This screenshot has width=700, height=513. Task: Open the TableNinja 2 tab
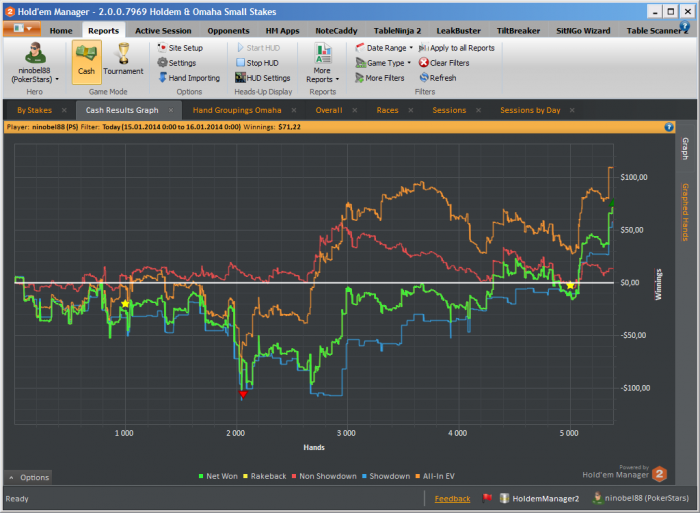coord(397,31)
